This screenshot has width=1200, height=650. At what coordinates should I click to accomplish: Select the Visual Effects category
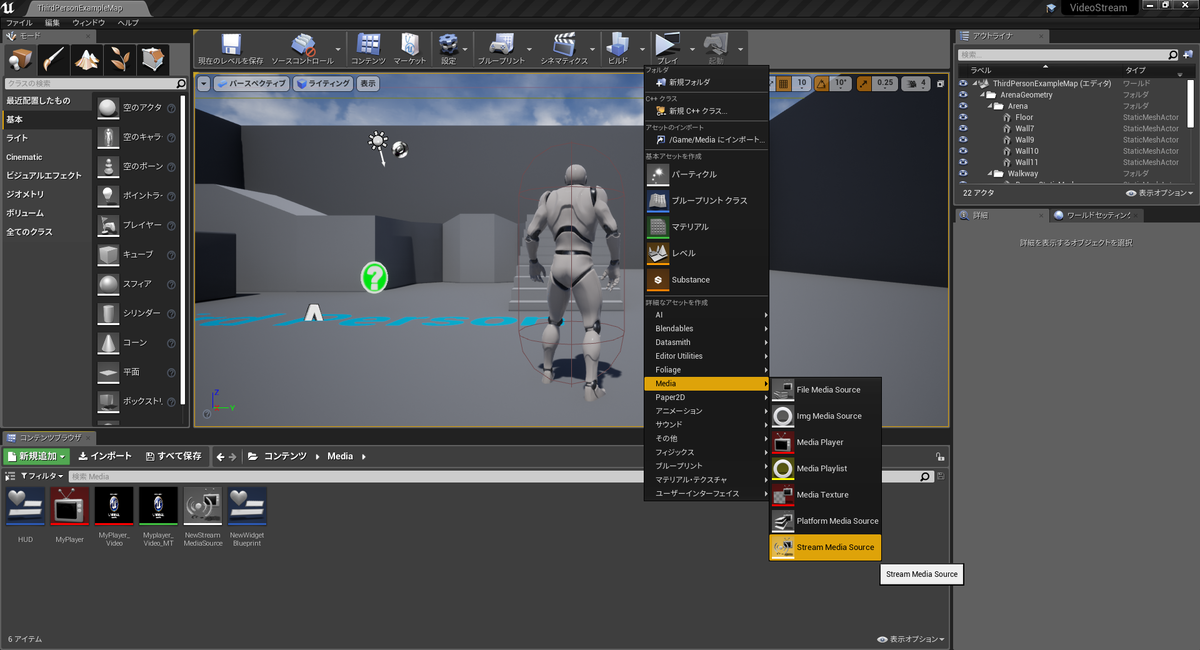point(44,175)
